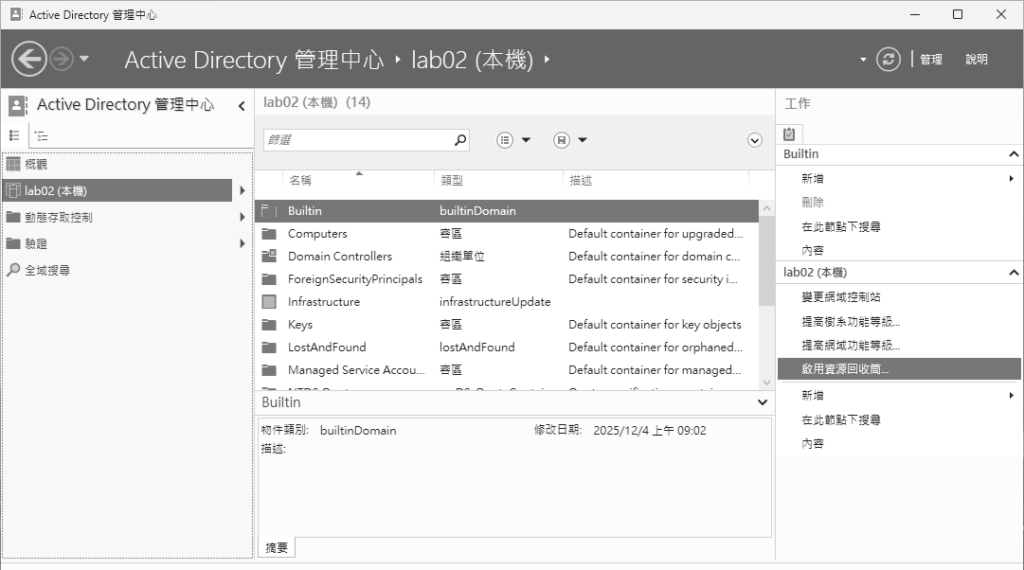Click 變更網域控制站 task

click(x=841, y=297)
